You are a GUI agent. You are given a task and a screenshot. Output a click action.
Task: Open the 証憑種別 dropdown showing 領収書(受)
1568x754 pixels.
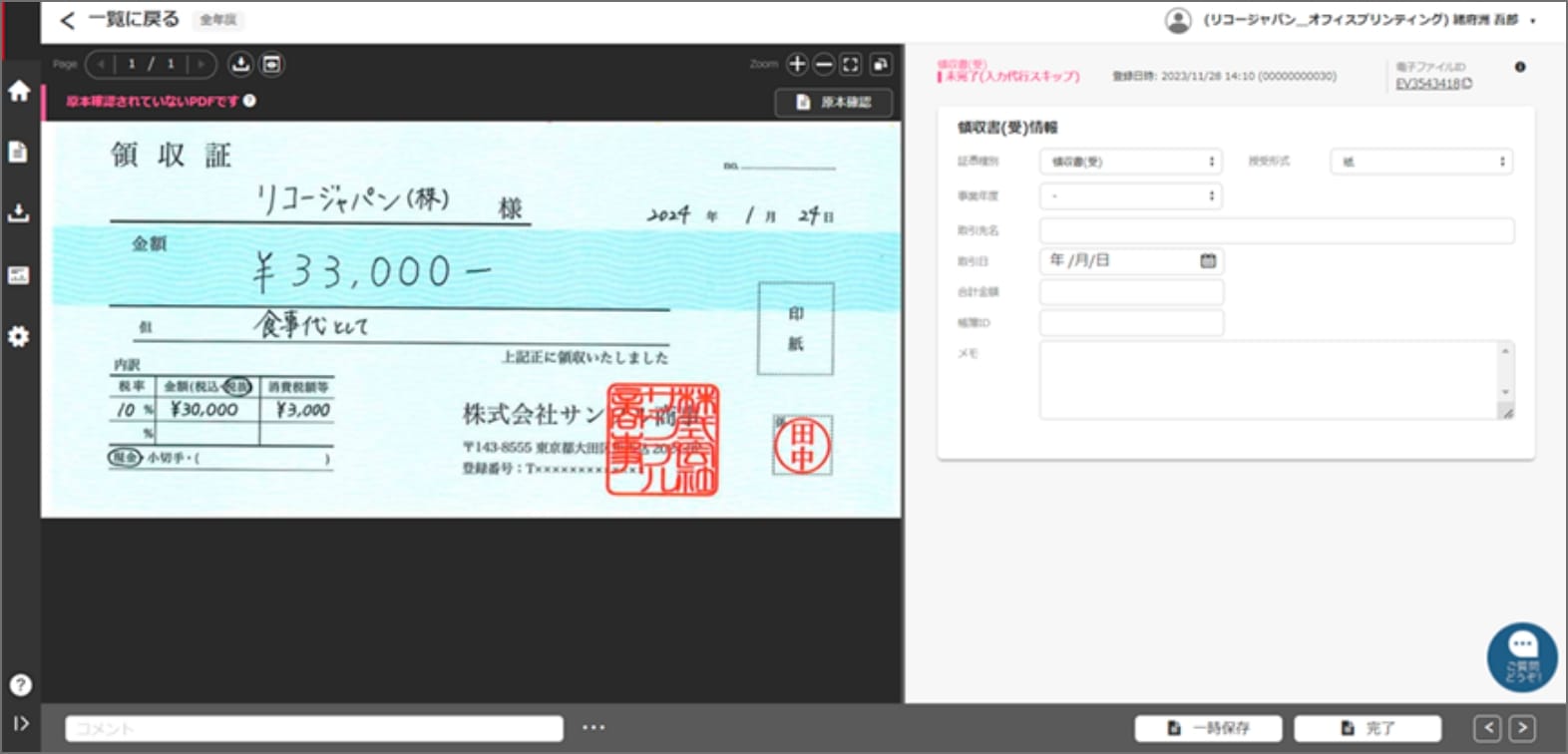click(1131, 162)
